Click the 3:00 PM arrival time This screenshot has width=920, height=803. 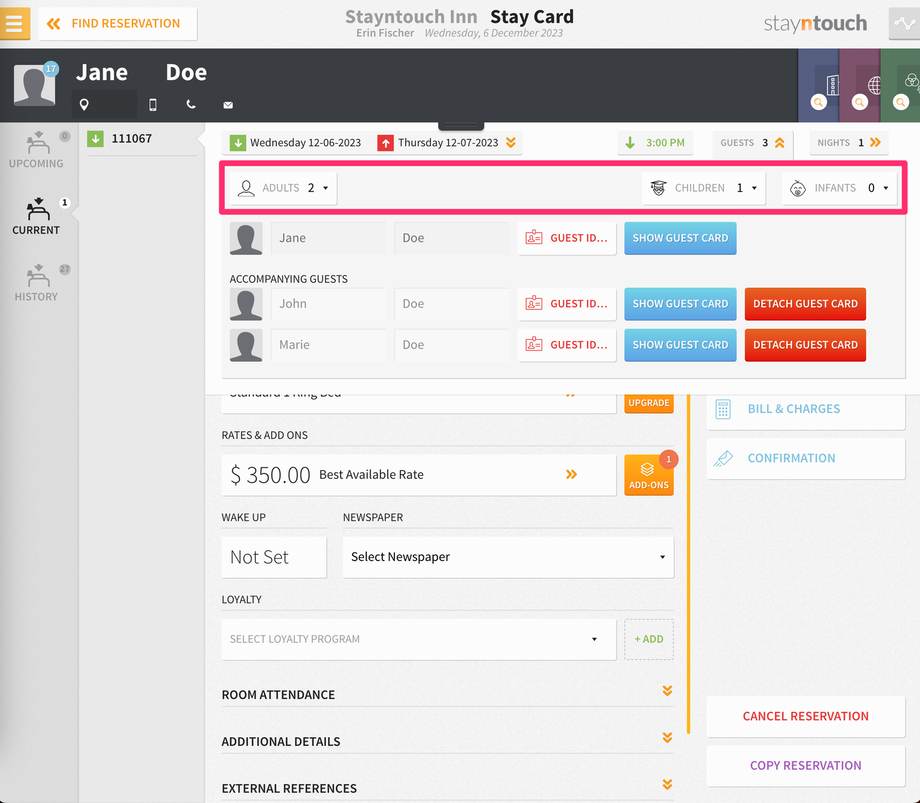point(655,143)
